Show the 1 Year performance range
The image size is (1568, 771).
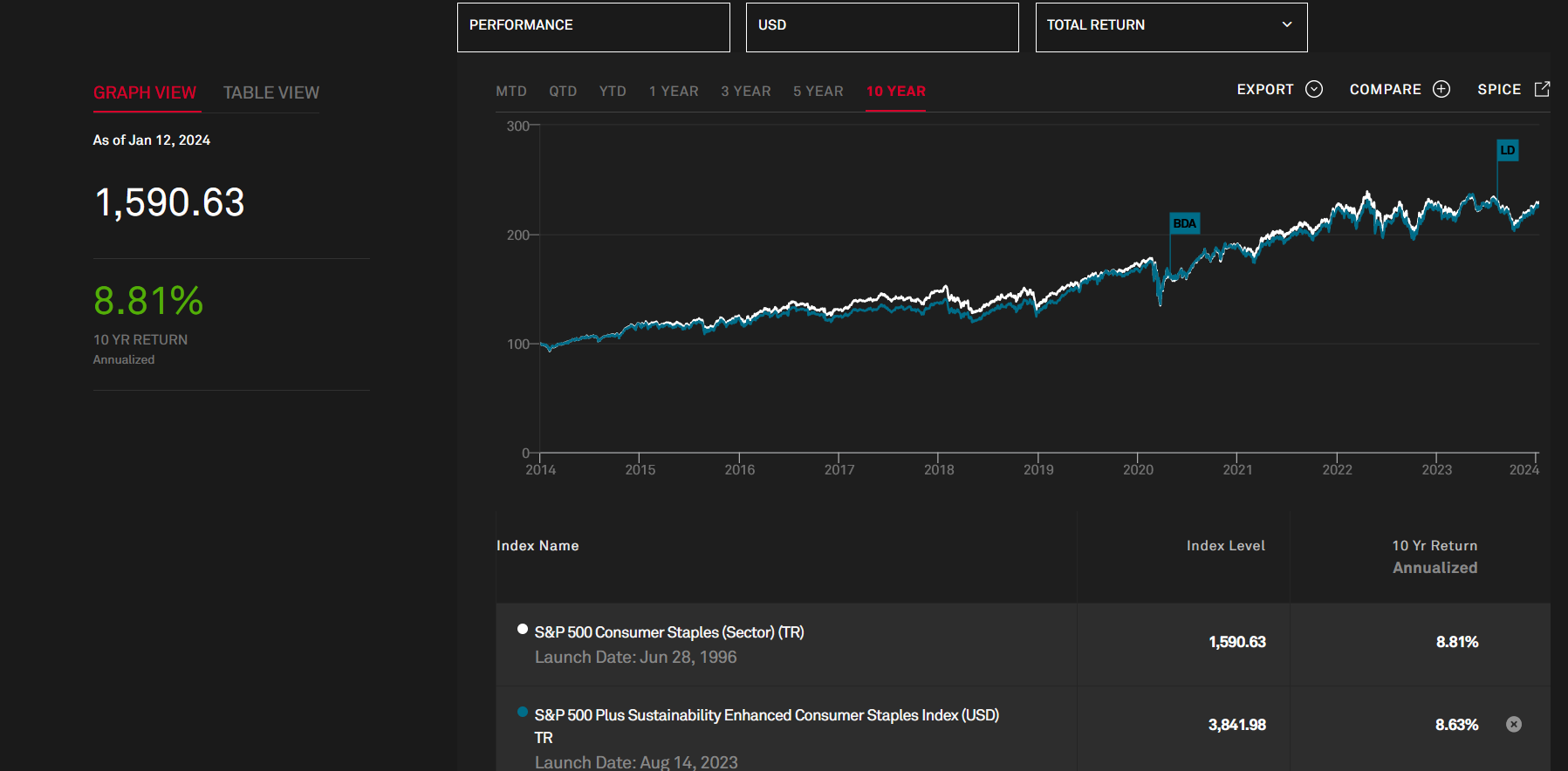pos(673,91)
